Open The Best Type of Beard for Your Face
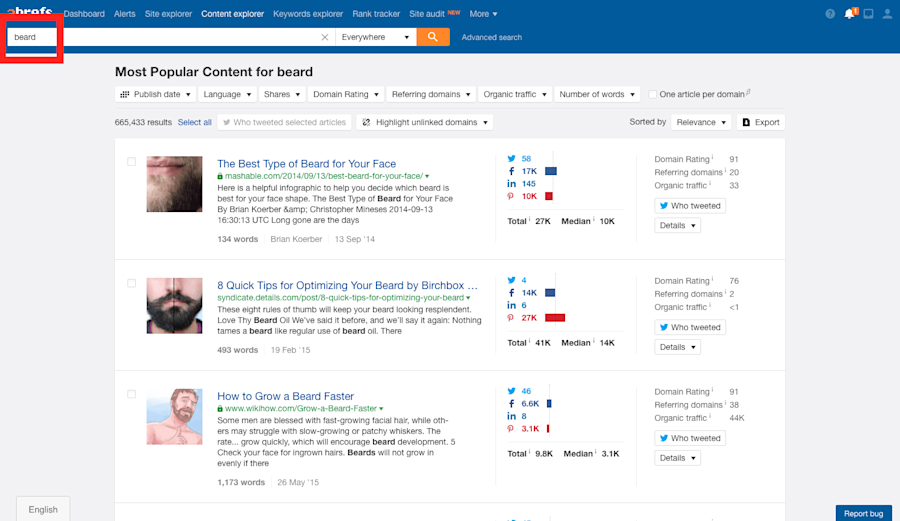The width and height of the screenshot is (900, 521). pyautogui.click(x=307, y=164)
